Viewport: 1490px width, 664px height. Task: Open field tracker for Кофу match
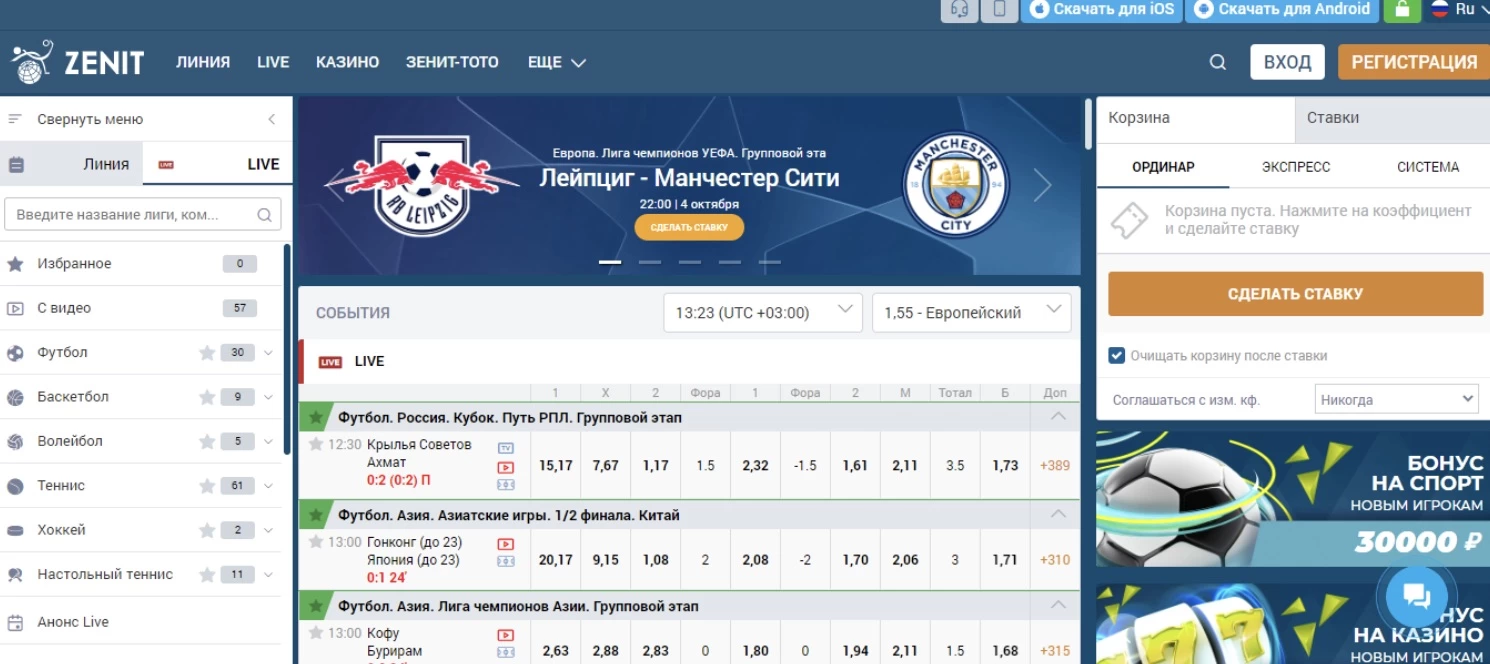(x=506, y=652)
